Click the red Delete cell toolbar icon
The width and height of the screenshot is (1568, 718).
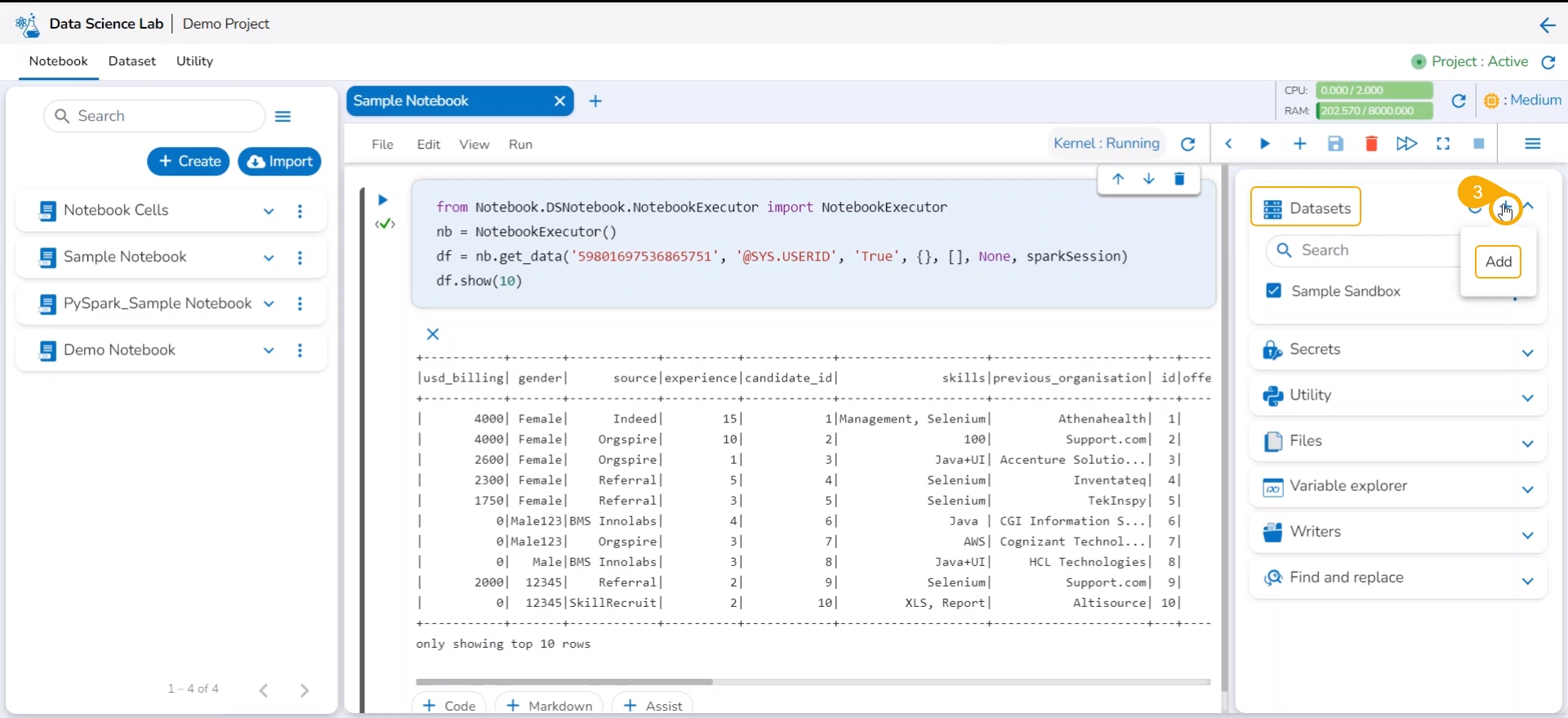click(1371, 144)
